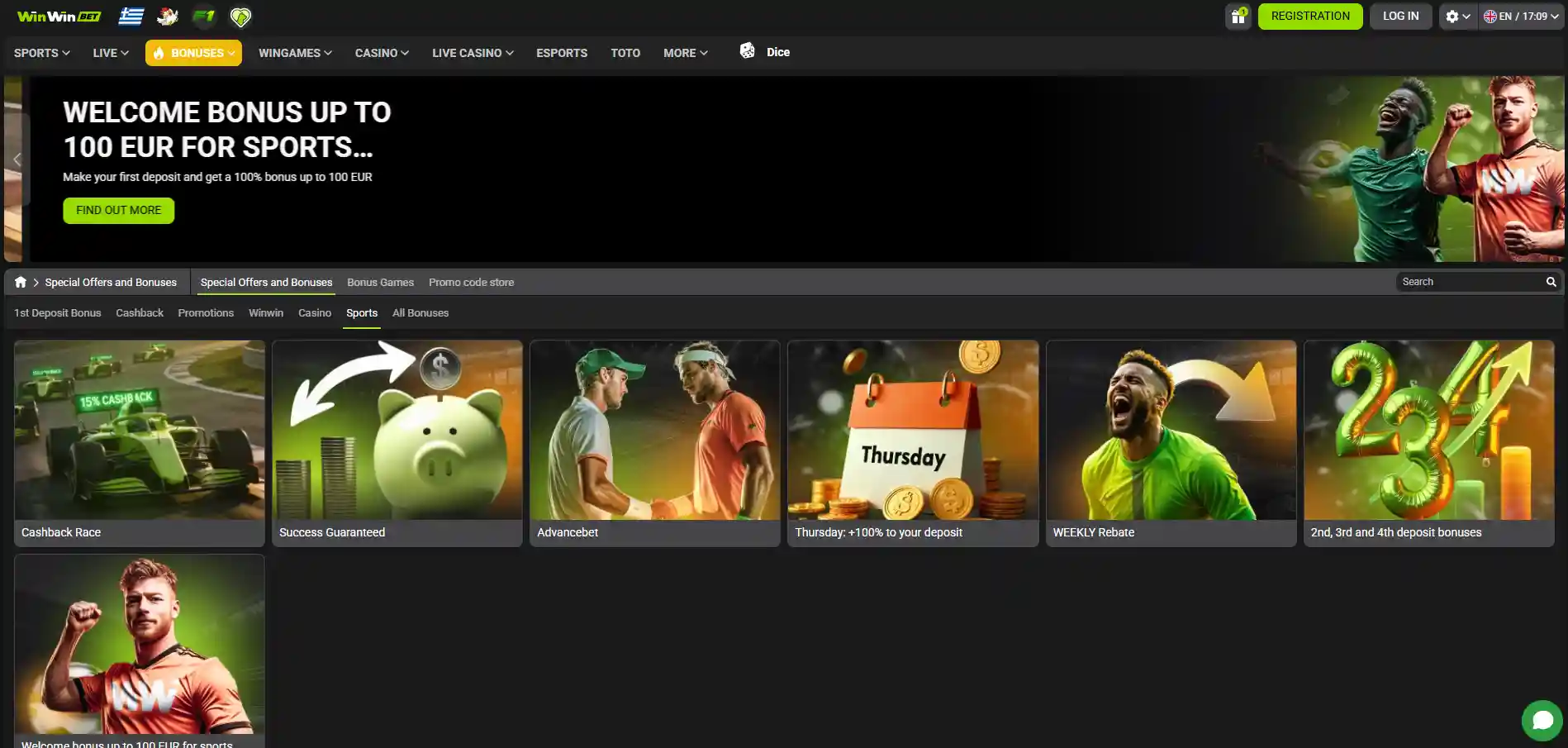Expand the WINGAMES menu
Viewport: 1568px width, 748px height.
295,53
